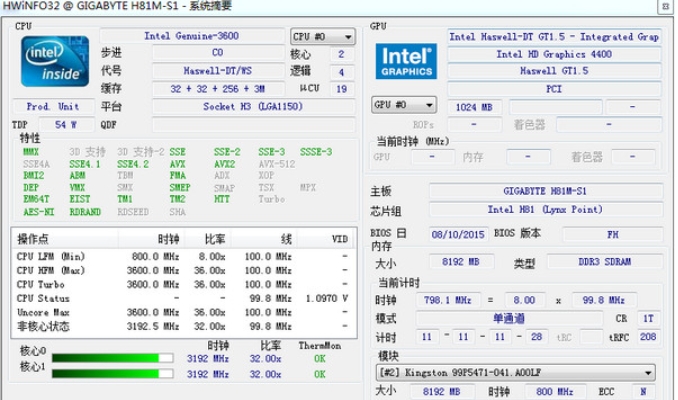Click the DDR3 SDRAM memory type field

[x=604, y=262]
